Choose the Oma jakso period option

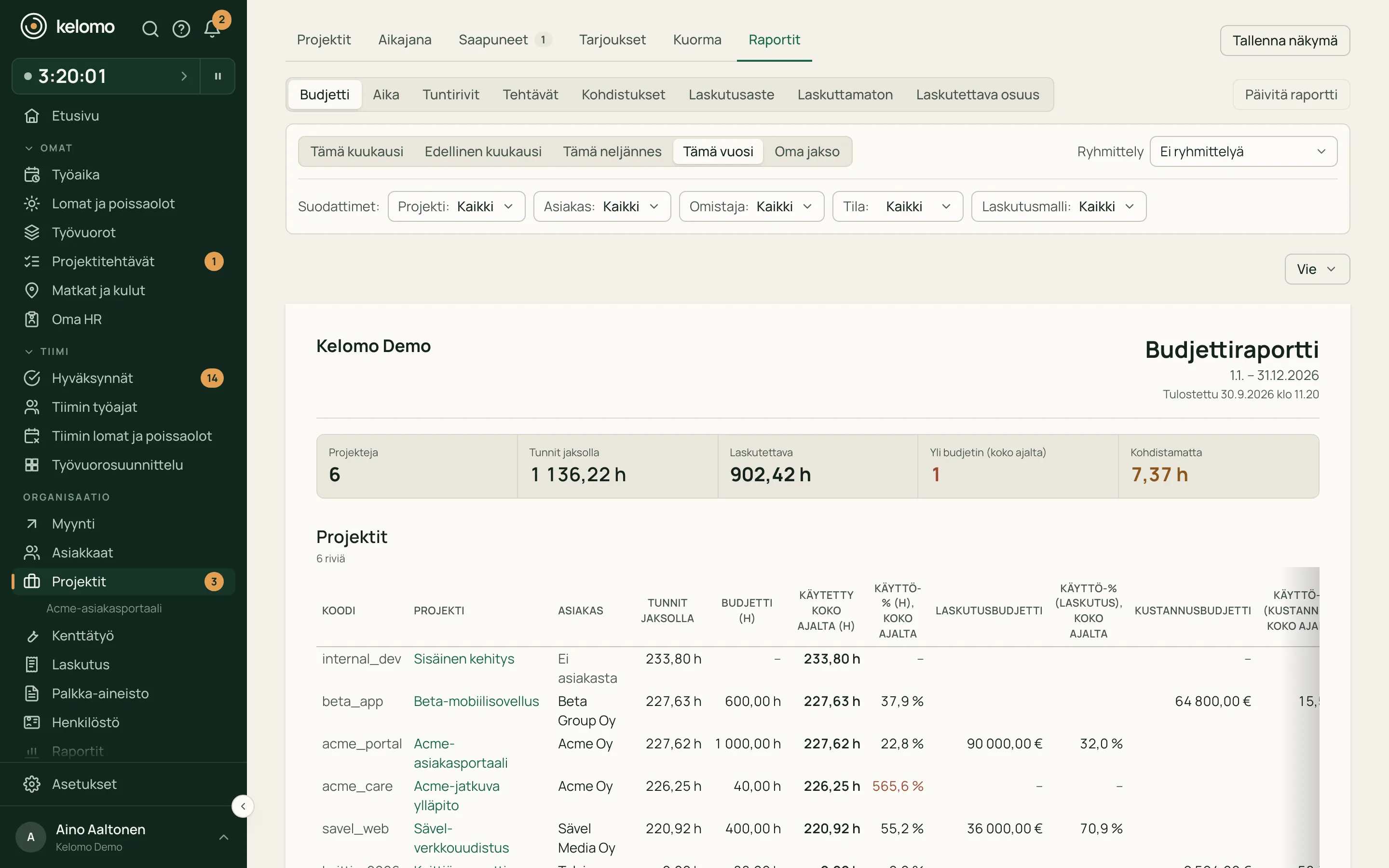point(806,151)
